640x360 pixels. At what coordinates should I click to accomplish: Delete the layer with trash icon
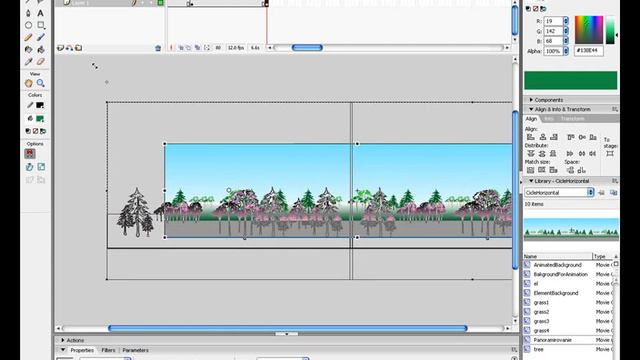tap(158, 48)
